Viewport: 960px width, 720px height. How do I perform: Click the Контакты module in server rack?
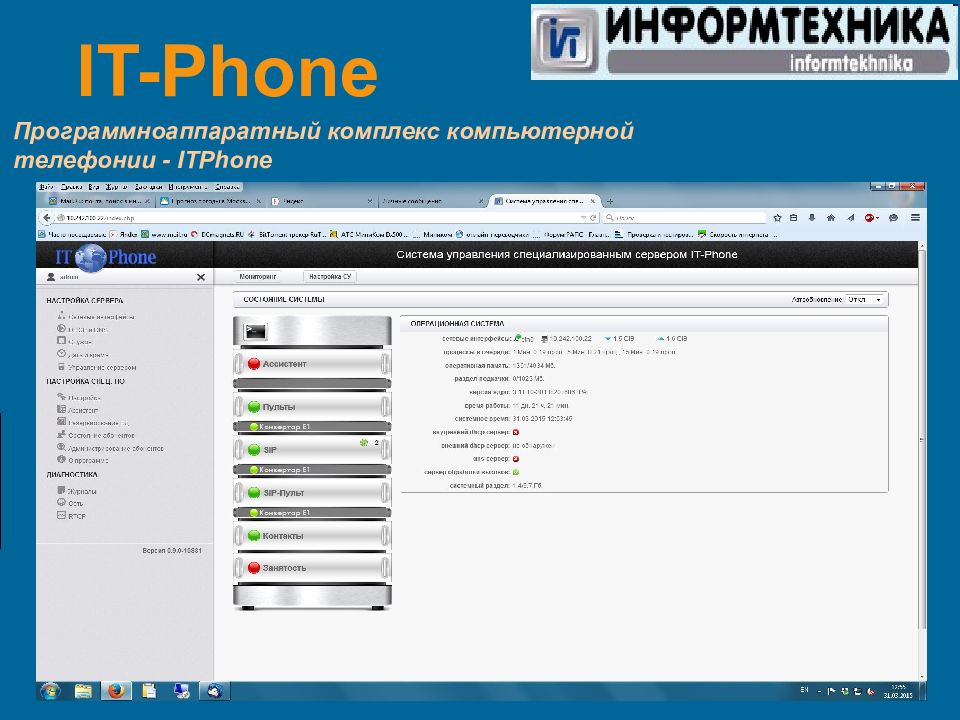tap(312, 536)
